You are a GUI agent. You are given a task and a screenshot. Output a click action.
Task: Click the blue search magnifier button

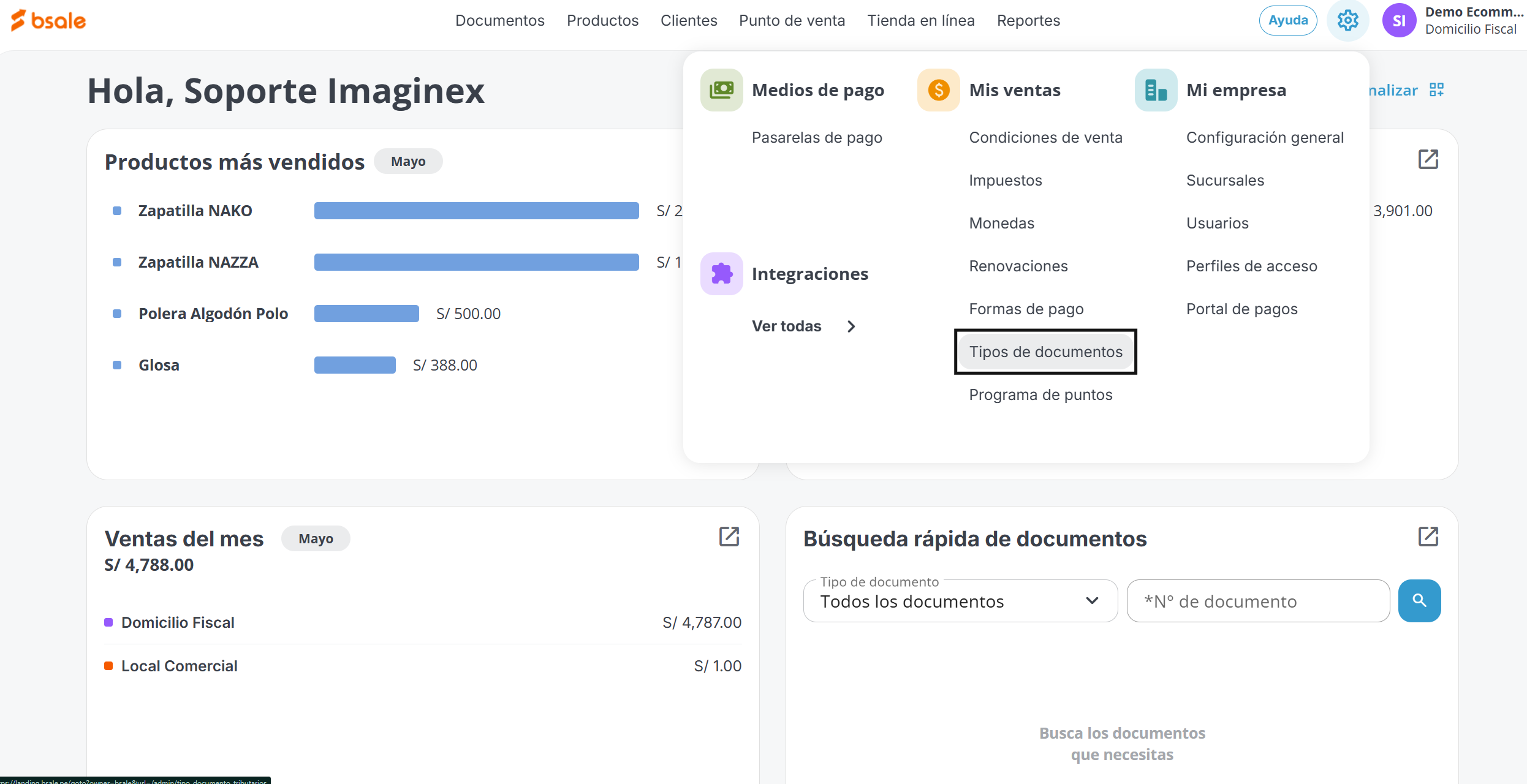tap(1419, 601)
